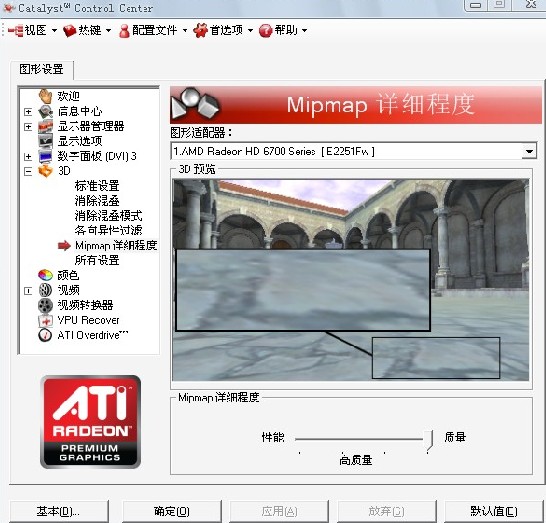Click the 显示选项 icon

point(45,141)
